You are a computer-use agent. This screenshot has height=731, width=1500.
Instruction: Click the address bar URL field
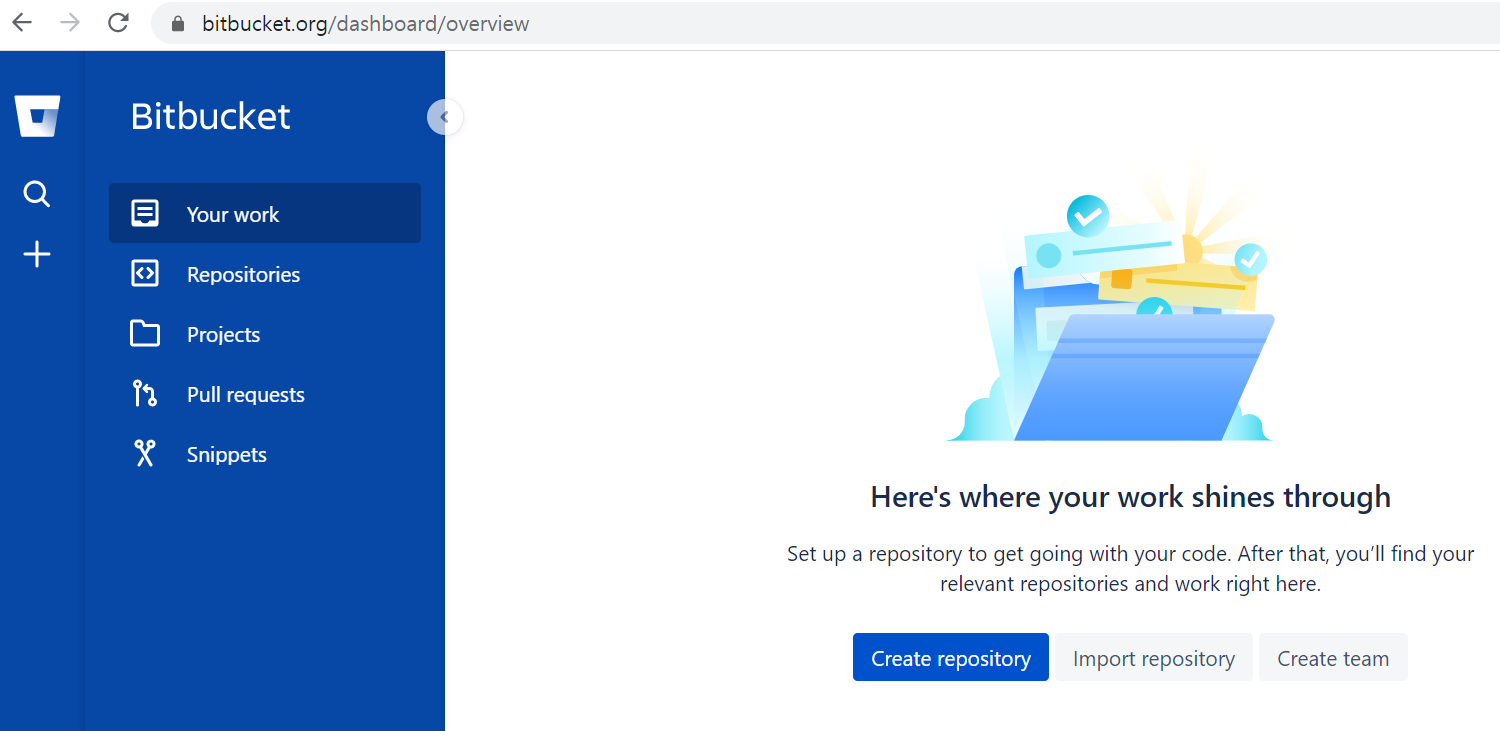coord(825,23)
